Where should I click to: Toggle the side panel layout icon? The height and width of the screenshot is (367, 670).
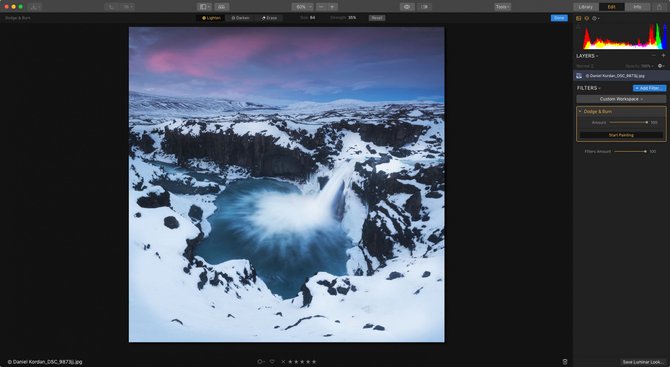(x=204, y=7)
